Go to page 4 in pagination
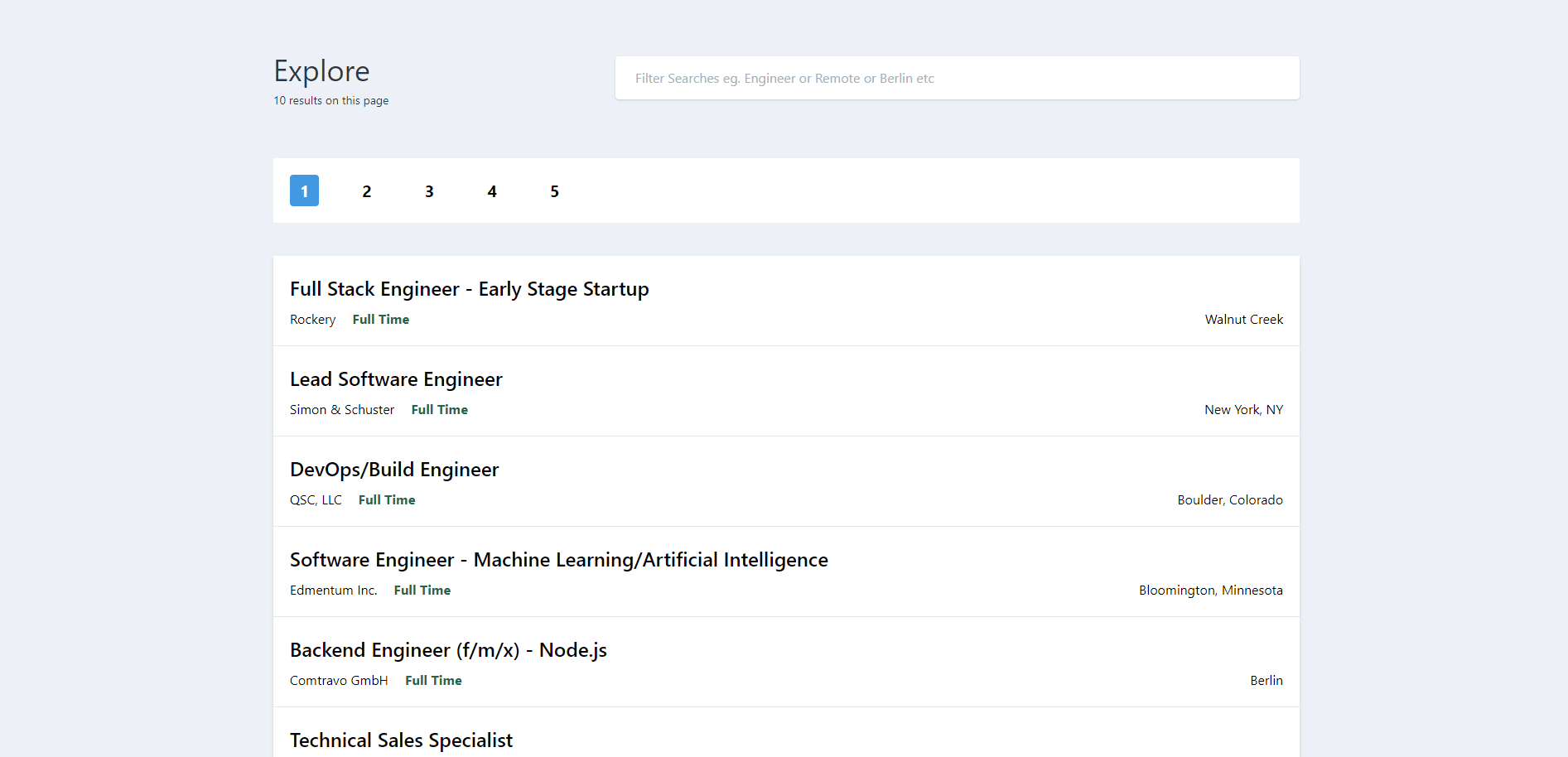The height and width of the screenshot is (757, 1568). 492,190
